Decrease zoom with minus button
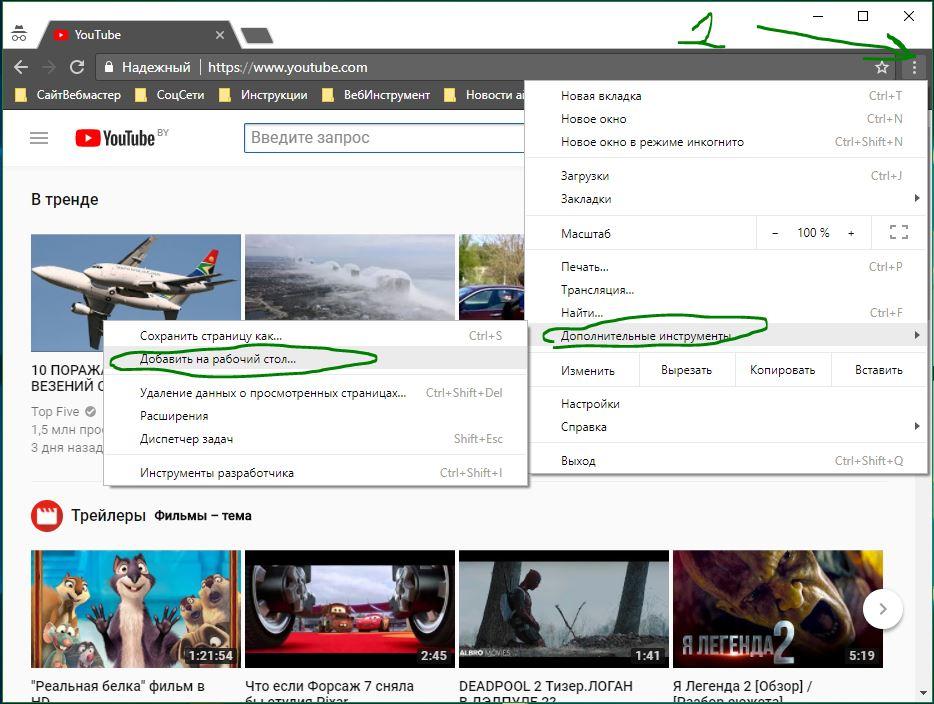 point(774,233)
